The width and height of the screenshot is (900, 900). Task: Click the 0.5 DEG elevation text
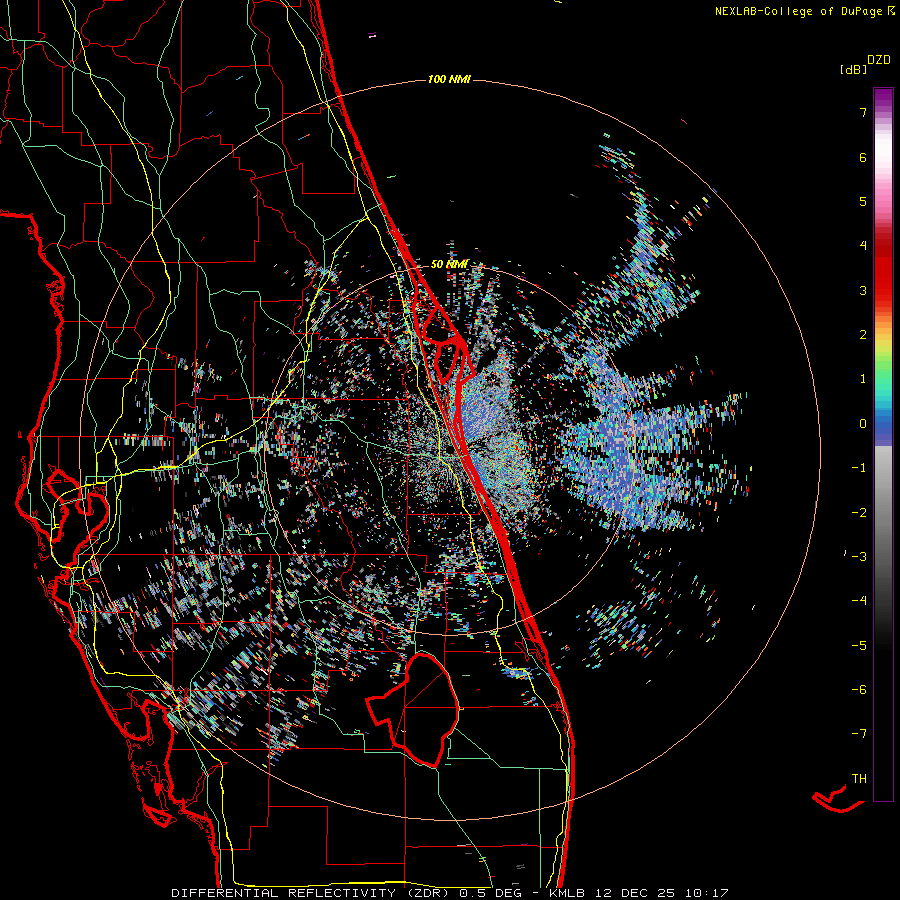493,893
